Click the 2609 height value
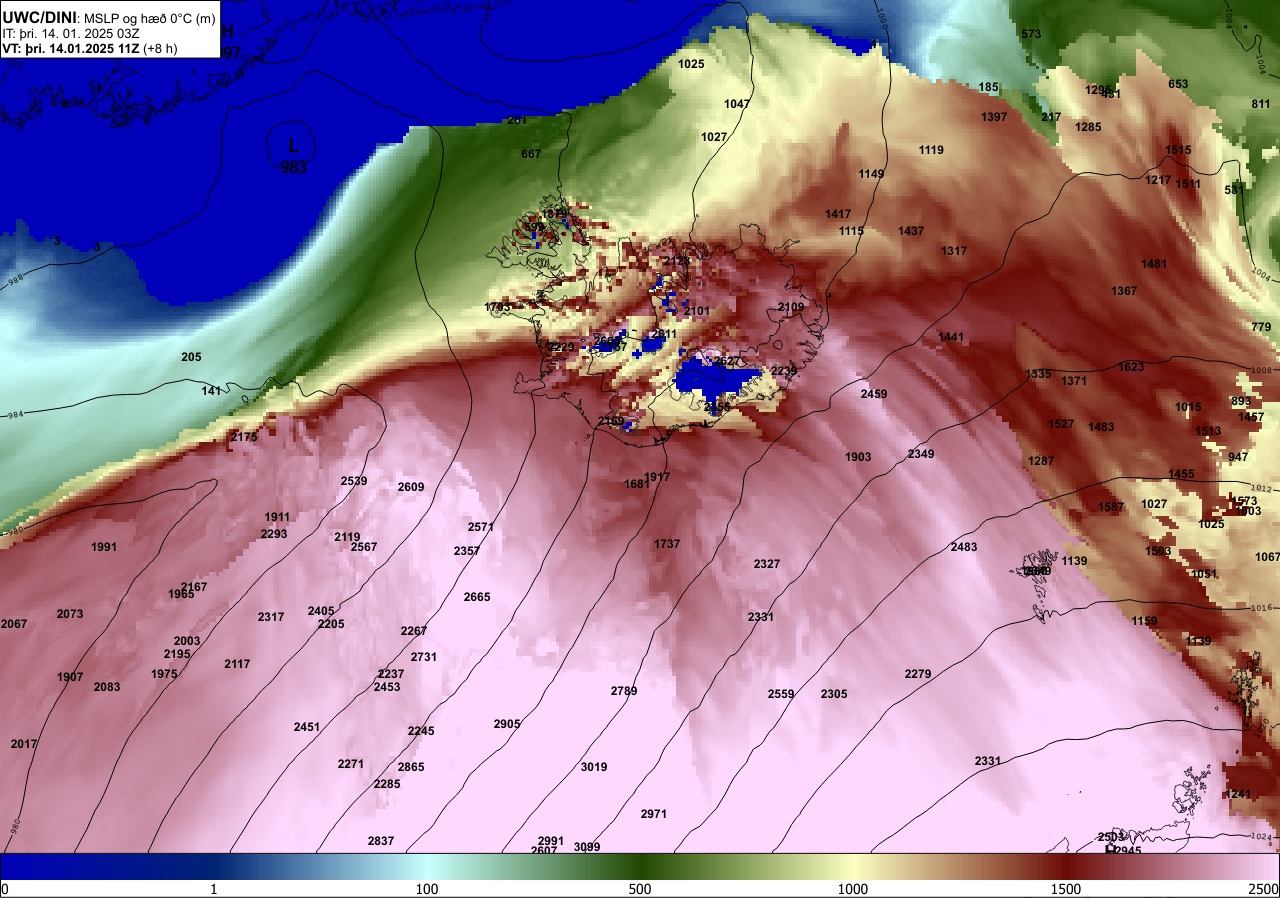Viewport: 1280px width, 898px height. pos(411,487)
